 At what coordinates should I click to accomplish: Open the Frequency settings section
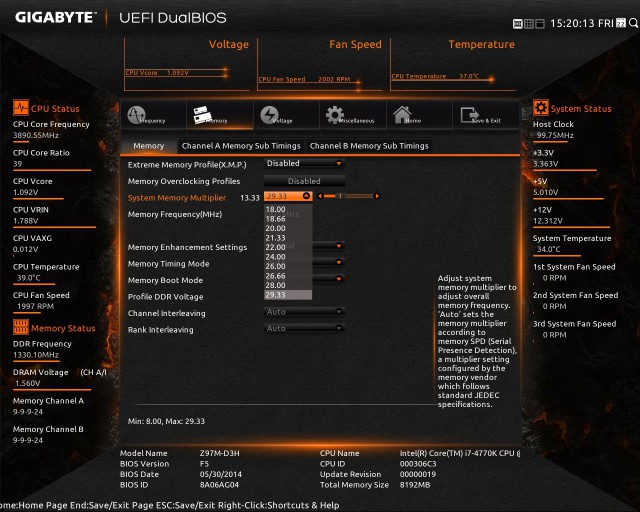pyautogui.click(x=153, y=115)
